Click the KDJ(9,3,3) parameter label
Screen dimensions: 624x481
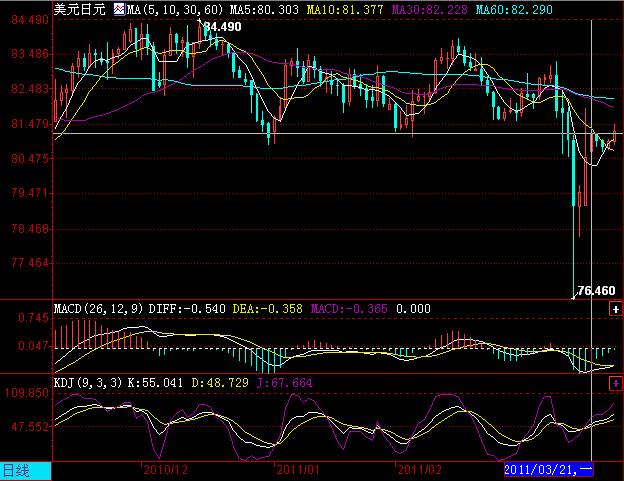88,383
